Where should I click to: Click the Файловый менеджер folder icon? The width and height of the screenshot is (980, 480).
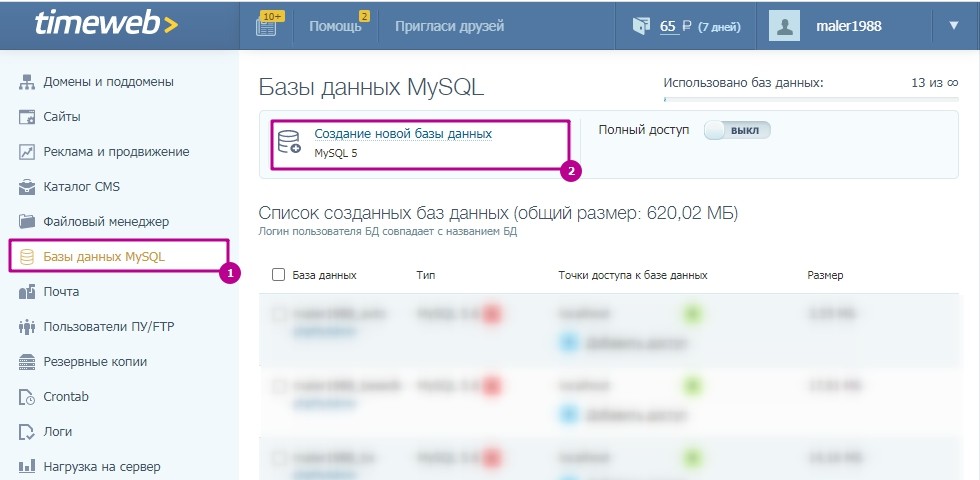(27, 222)
